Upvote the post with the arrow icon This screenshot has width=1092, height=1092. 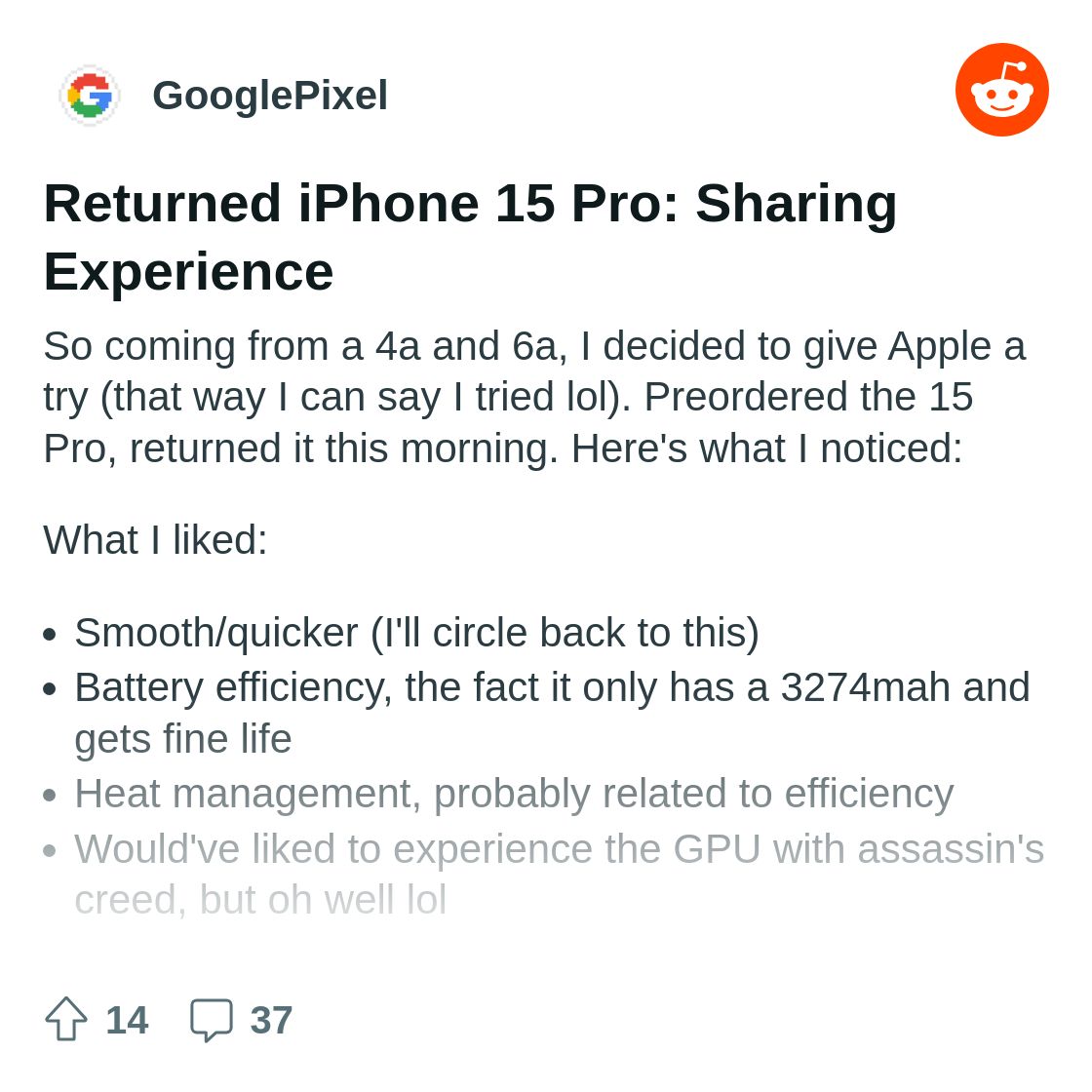66,1019
